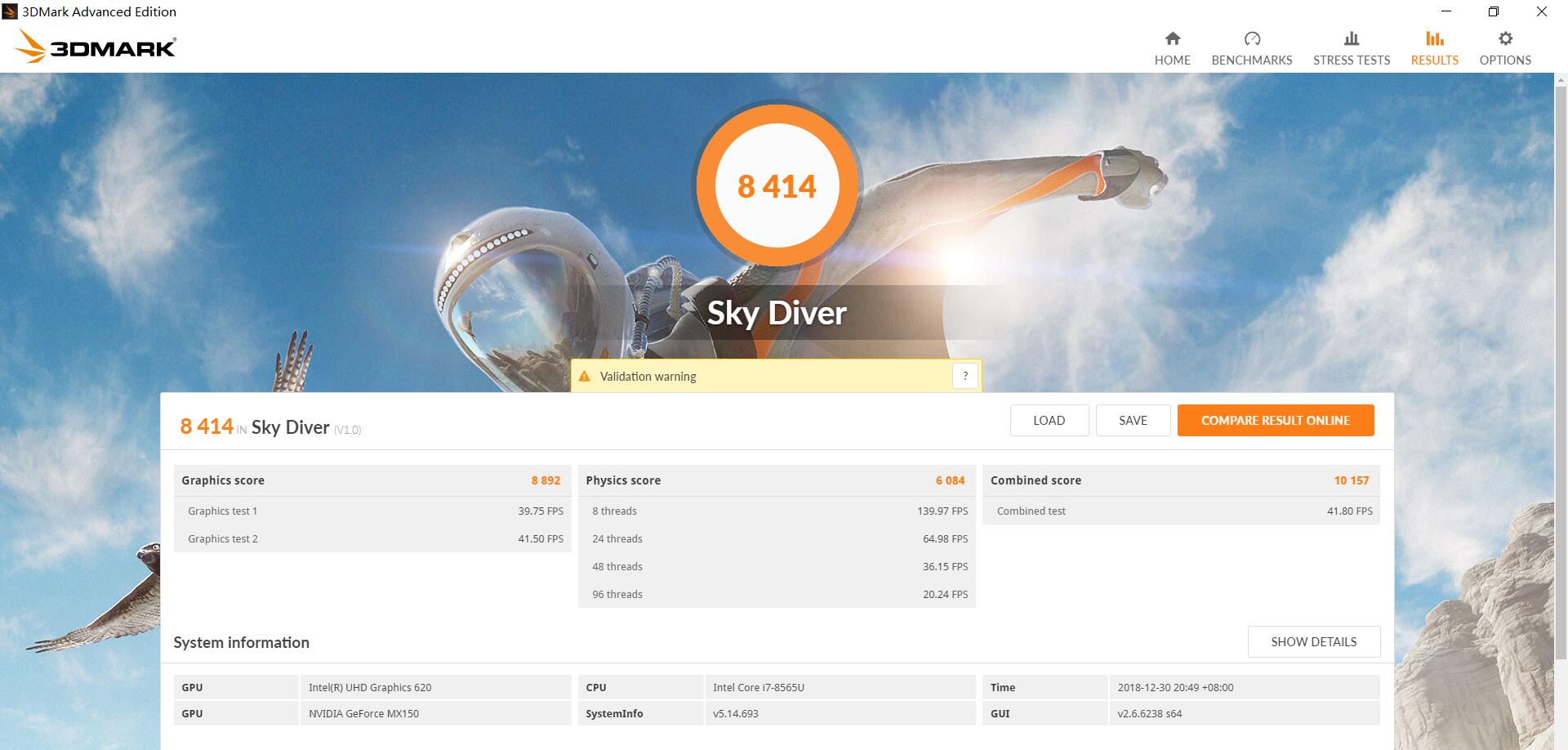Click the scrollbar up arrow

click(x=1561, y=79)
